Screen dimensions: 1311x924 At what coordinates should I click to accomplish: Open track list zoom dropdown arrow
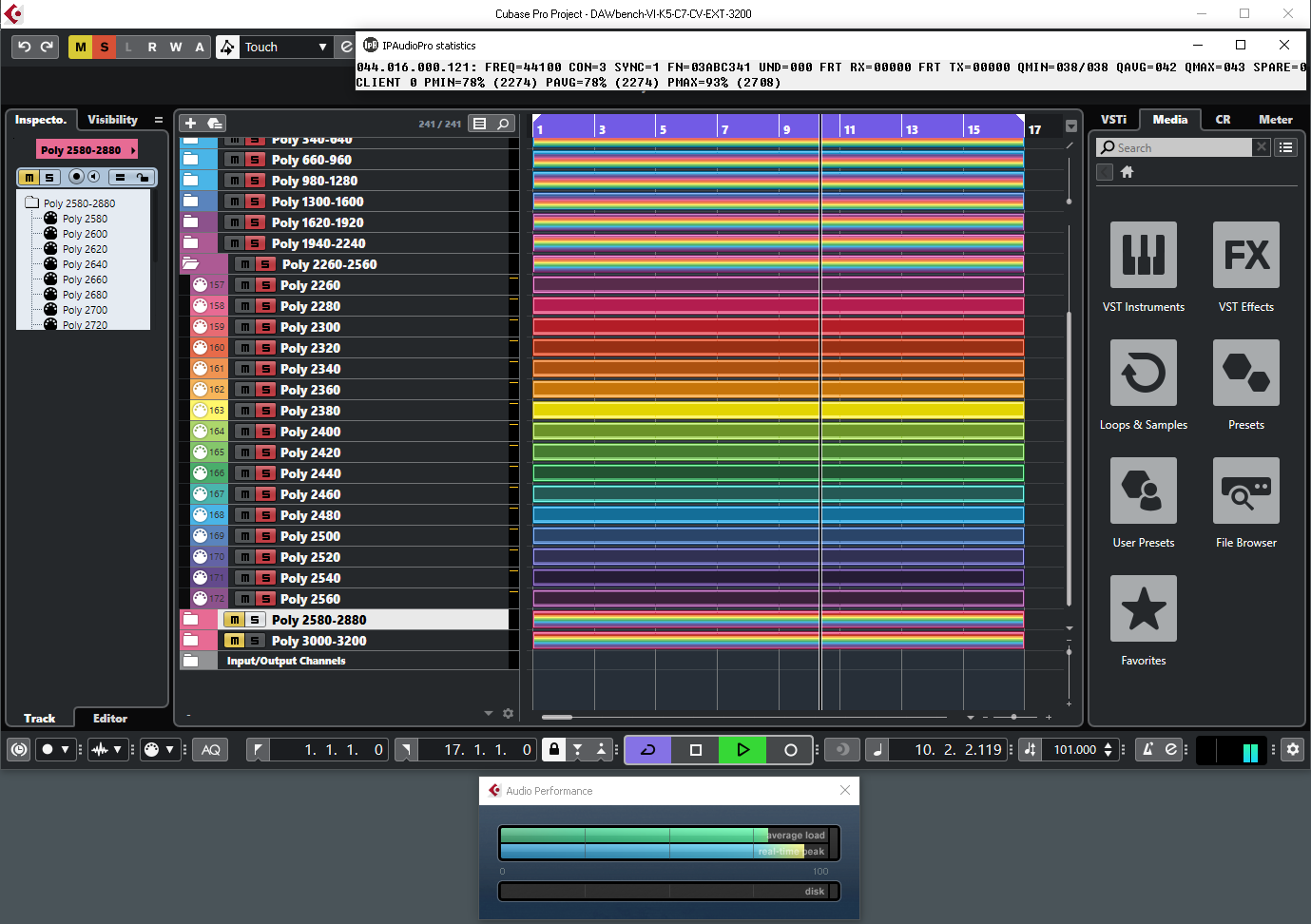pos(489,713)
